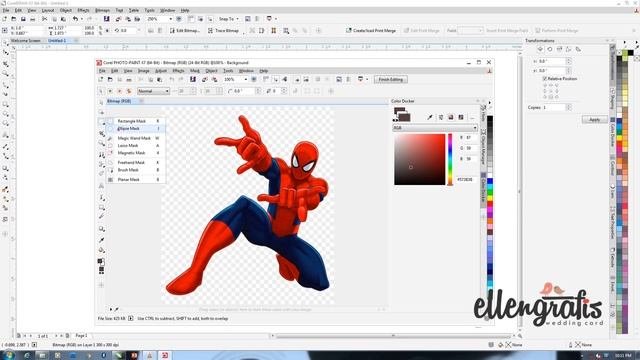Click the Finish Editing button
The height and width of the screenshot is (360, 640).
[x=391, y=80]
